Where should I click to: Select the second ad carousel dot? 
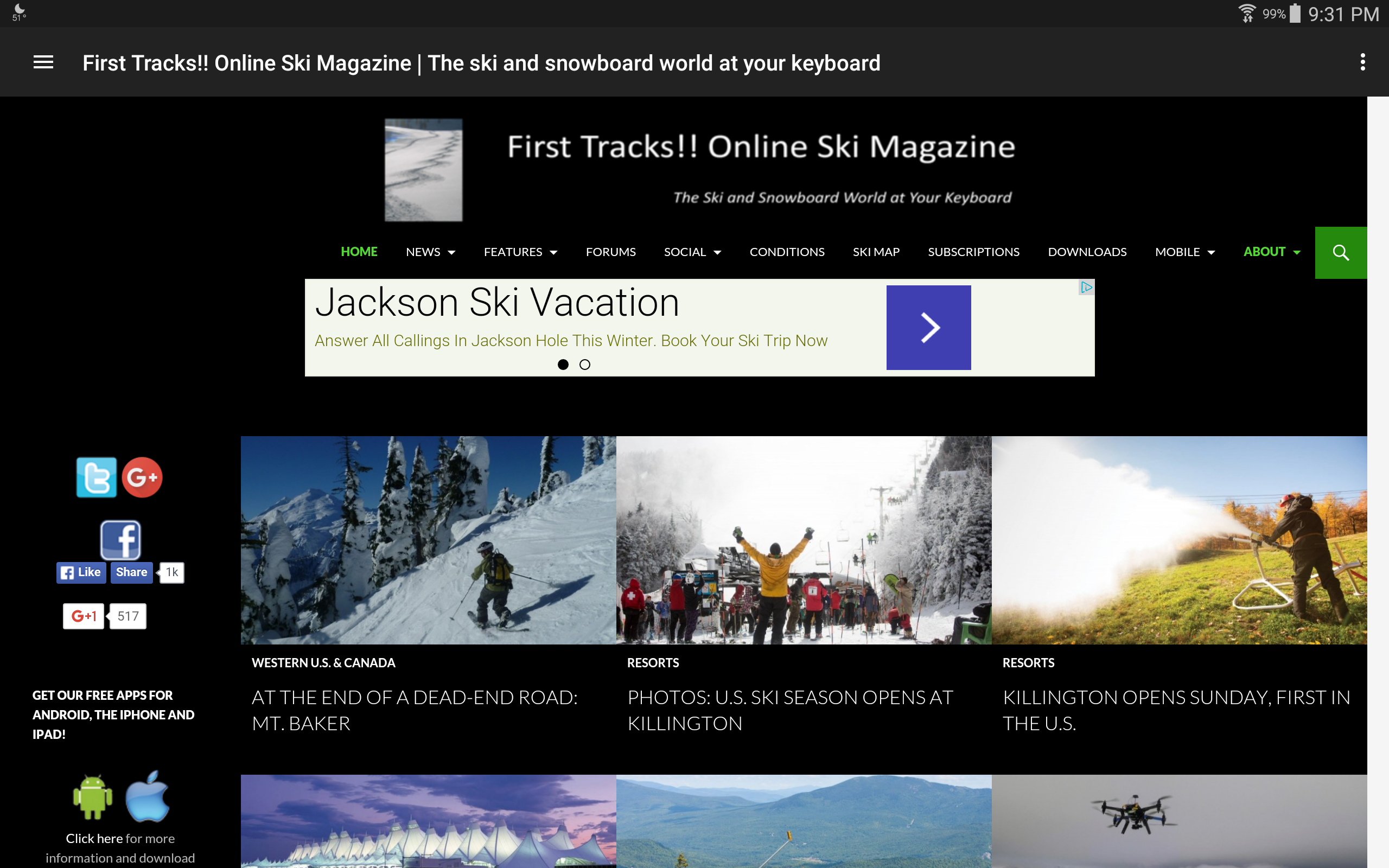click(x=585, y=365)
